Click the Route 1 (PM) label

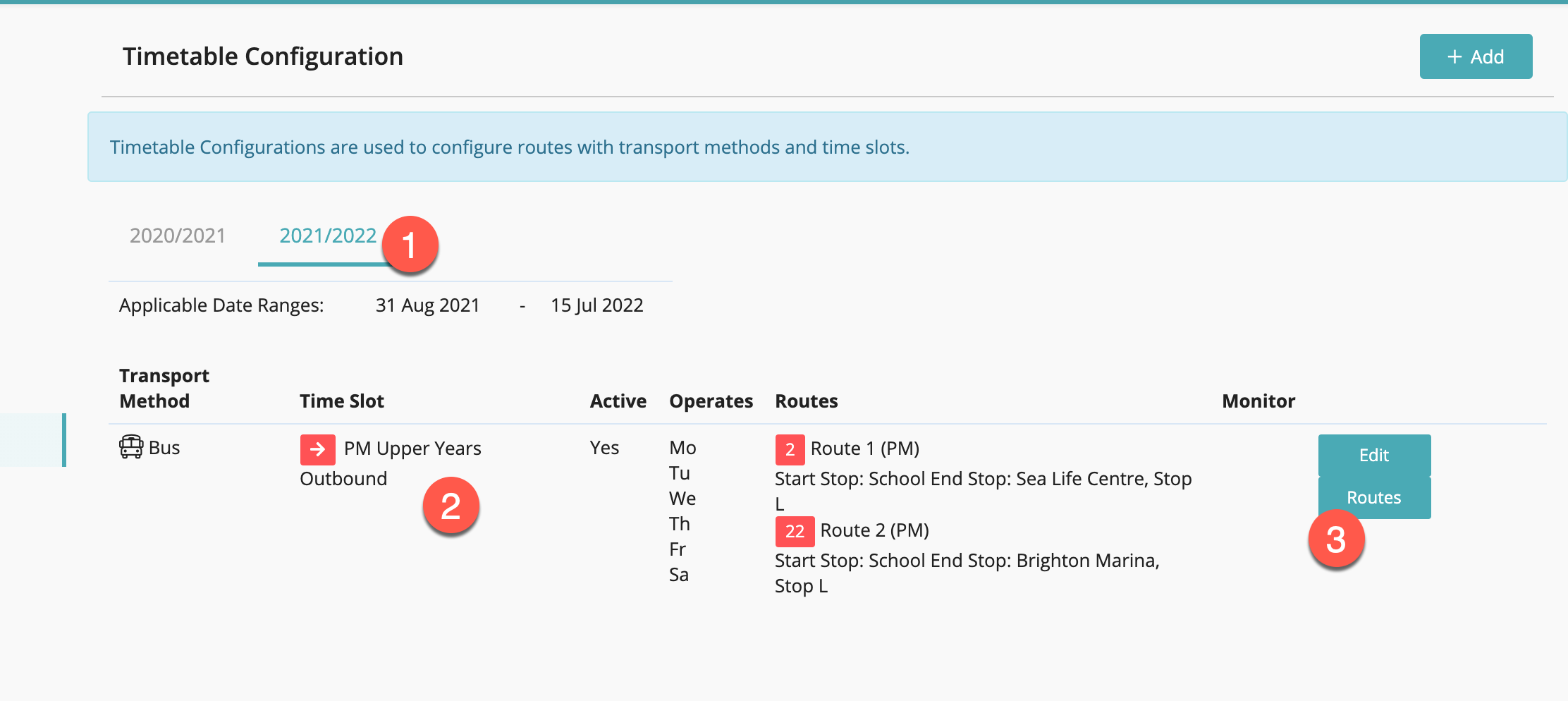[864, 449]
